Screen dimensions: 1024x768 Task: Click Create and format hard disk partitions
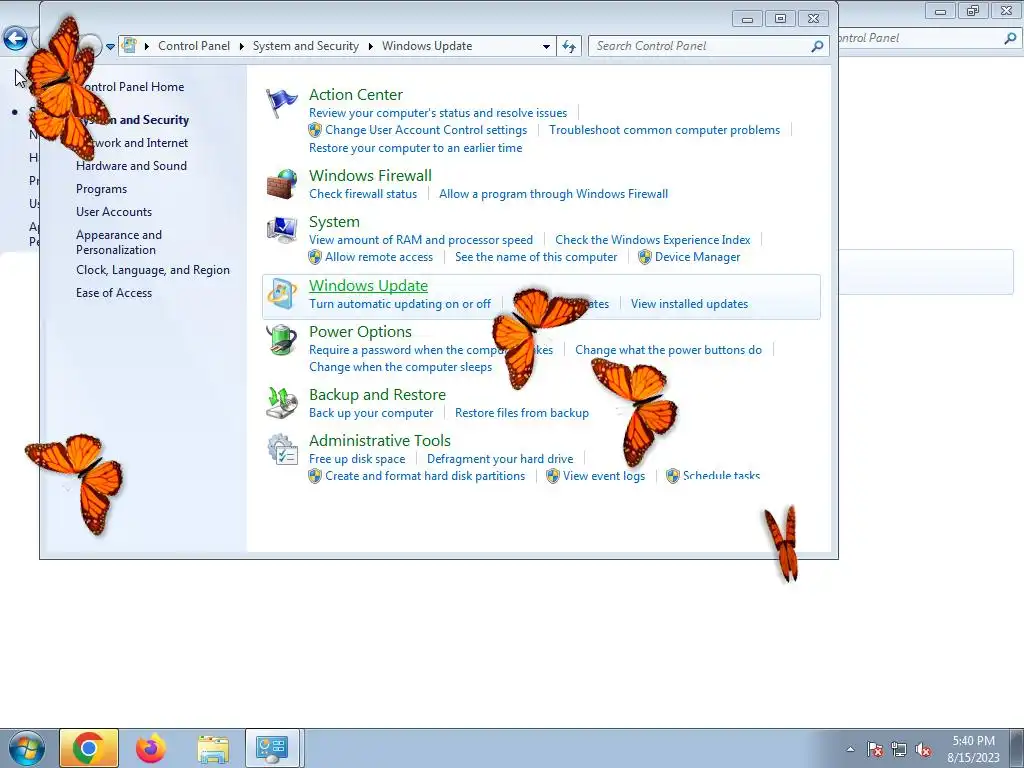pos(425,475)
